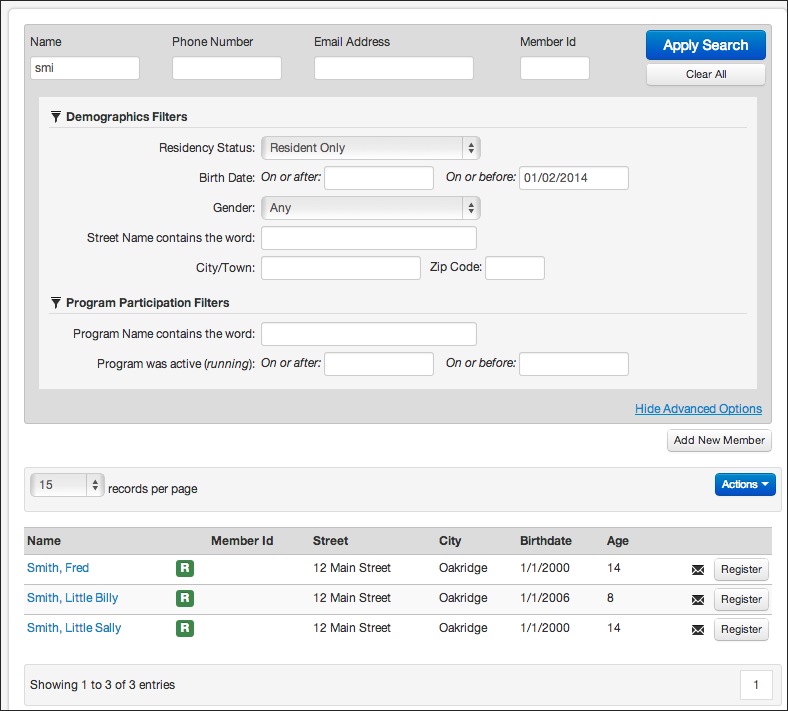This screenshot has height=711, width=788.
Task: Click the City/Town input field
Action: click(341, 268)
